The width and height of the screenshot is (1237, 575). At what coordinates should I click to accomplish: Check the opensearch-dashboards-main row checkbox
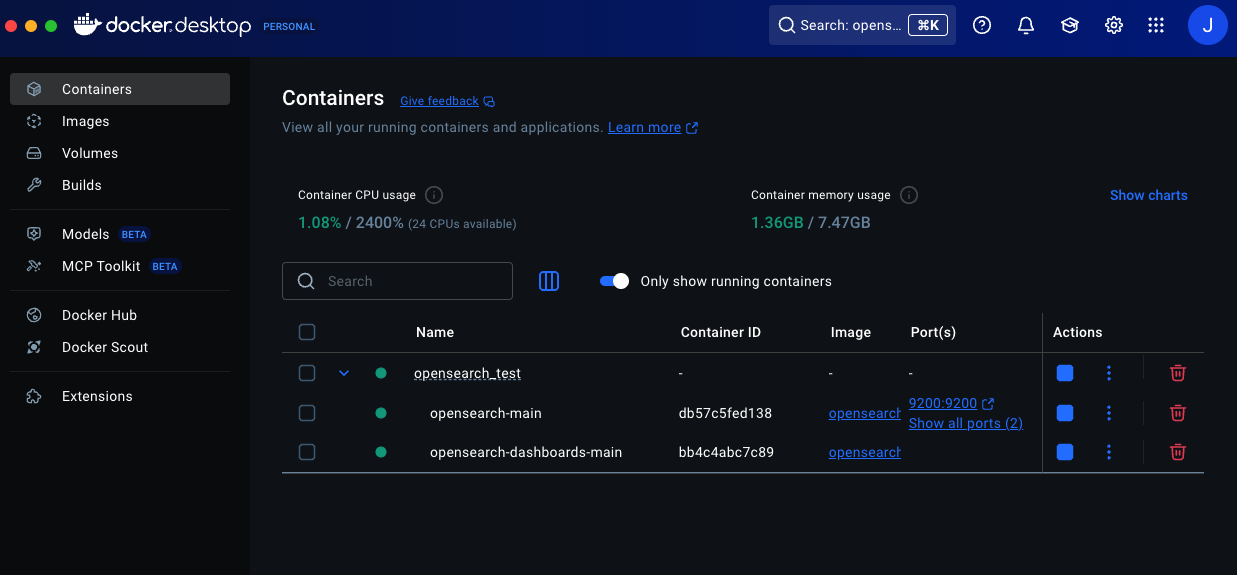coord(307,452)
